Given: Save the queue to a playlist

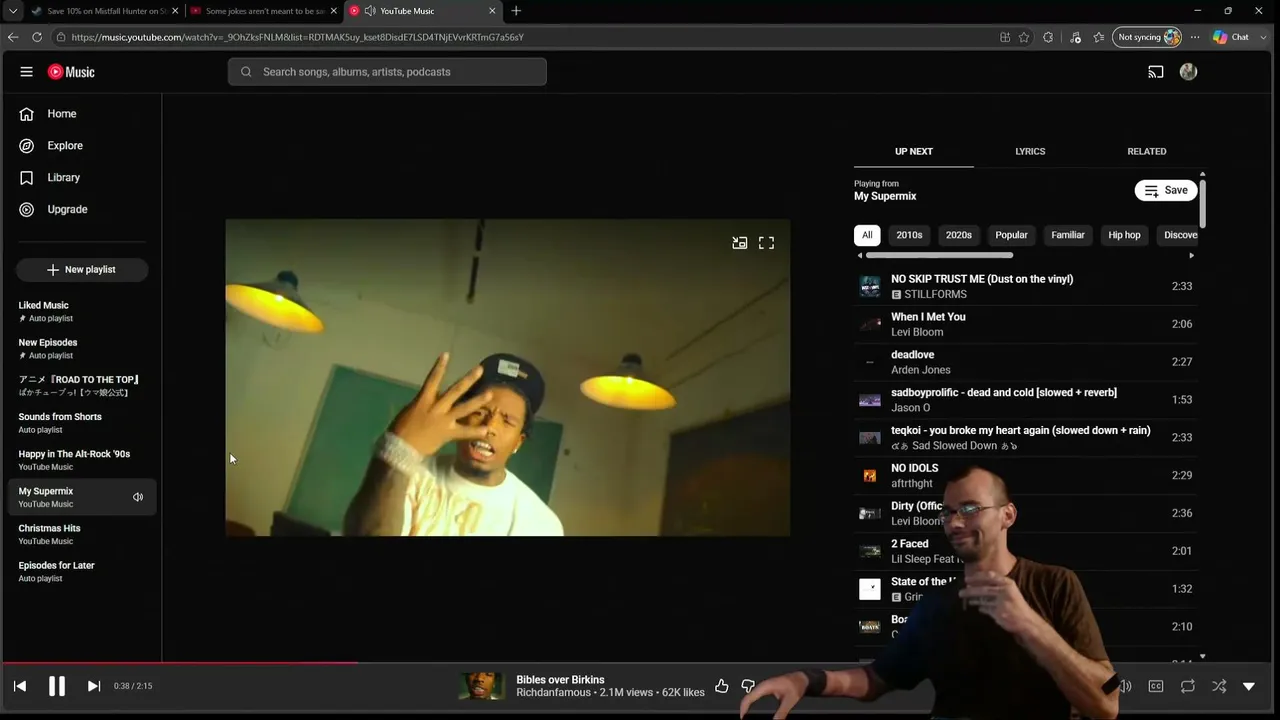Looking at the screenshot, I should coord(1166,190).
